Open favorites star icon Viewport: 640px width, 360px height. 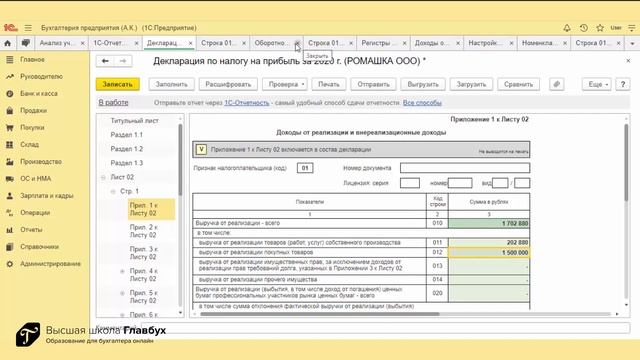(600, 28)
